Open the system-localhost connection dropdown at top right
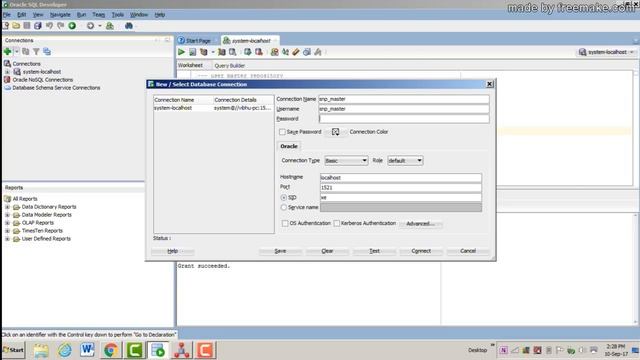This screenshot has width=640, height=360. pos(607,52)
